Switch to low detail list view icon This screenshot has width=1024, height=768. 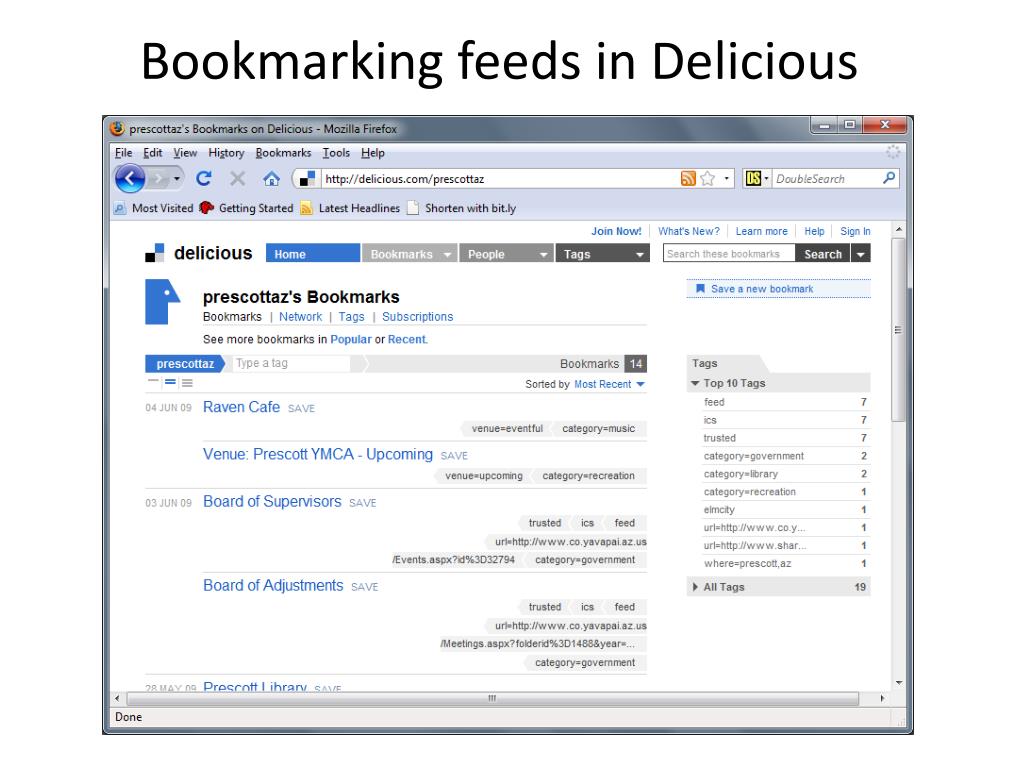coord(153,381)
